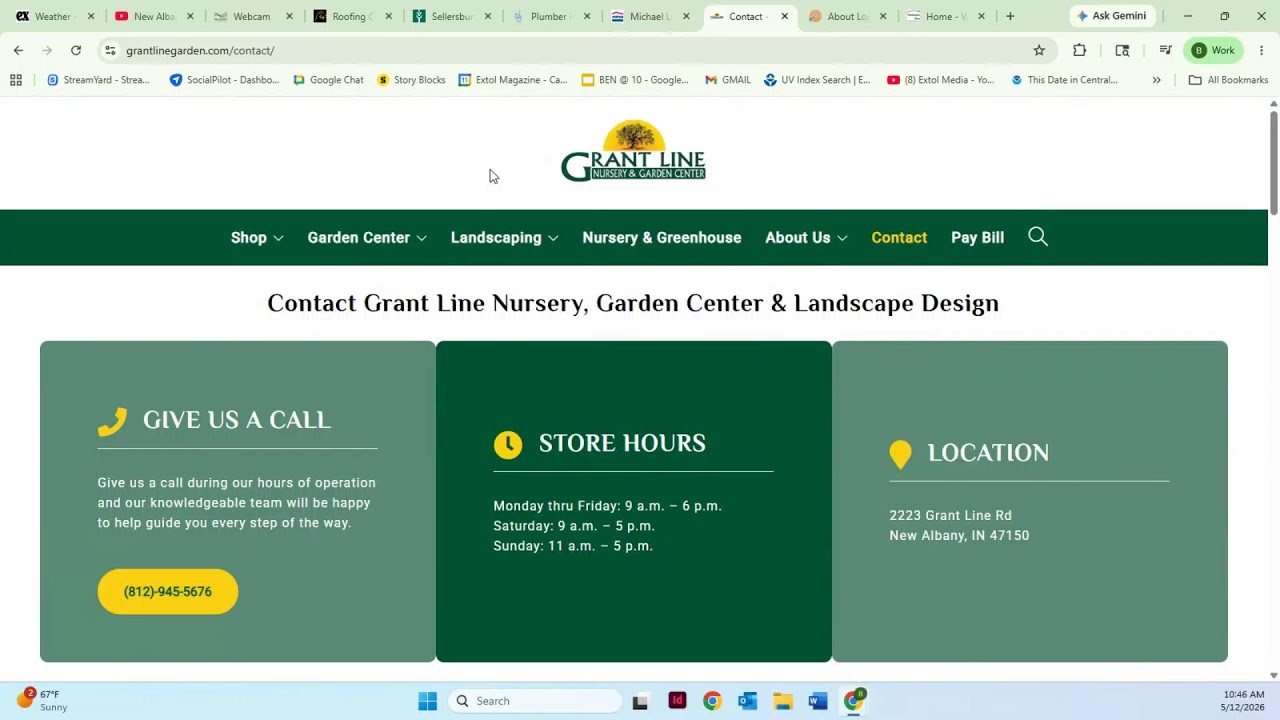
Task: Show more hidden bookmarks chevron
Action: [x=1157, y=80]
